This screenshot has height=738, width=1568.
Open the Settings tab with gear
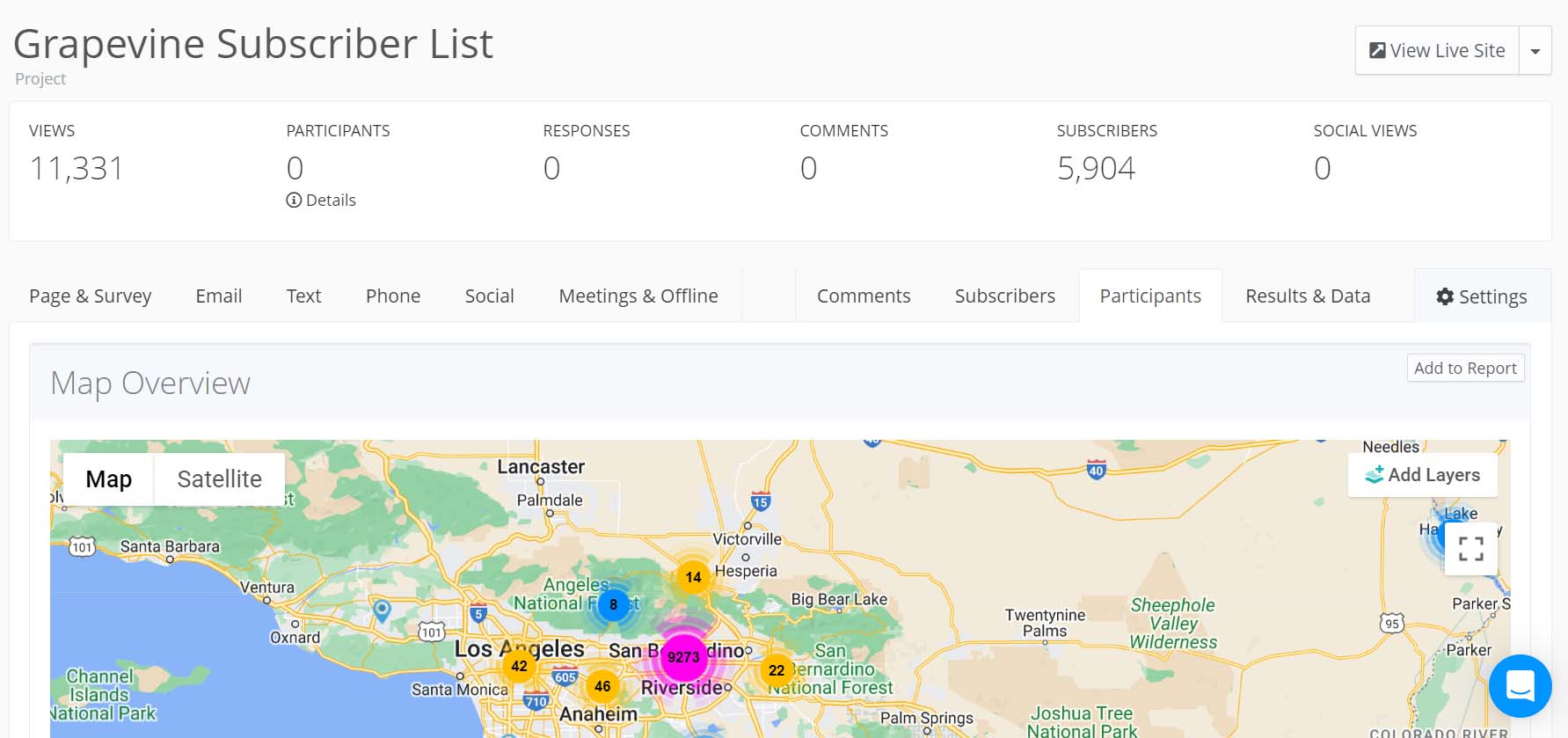[x=1481, y=297]
